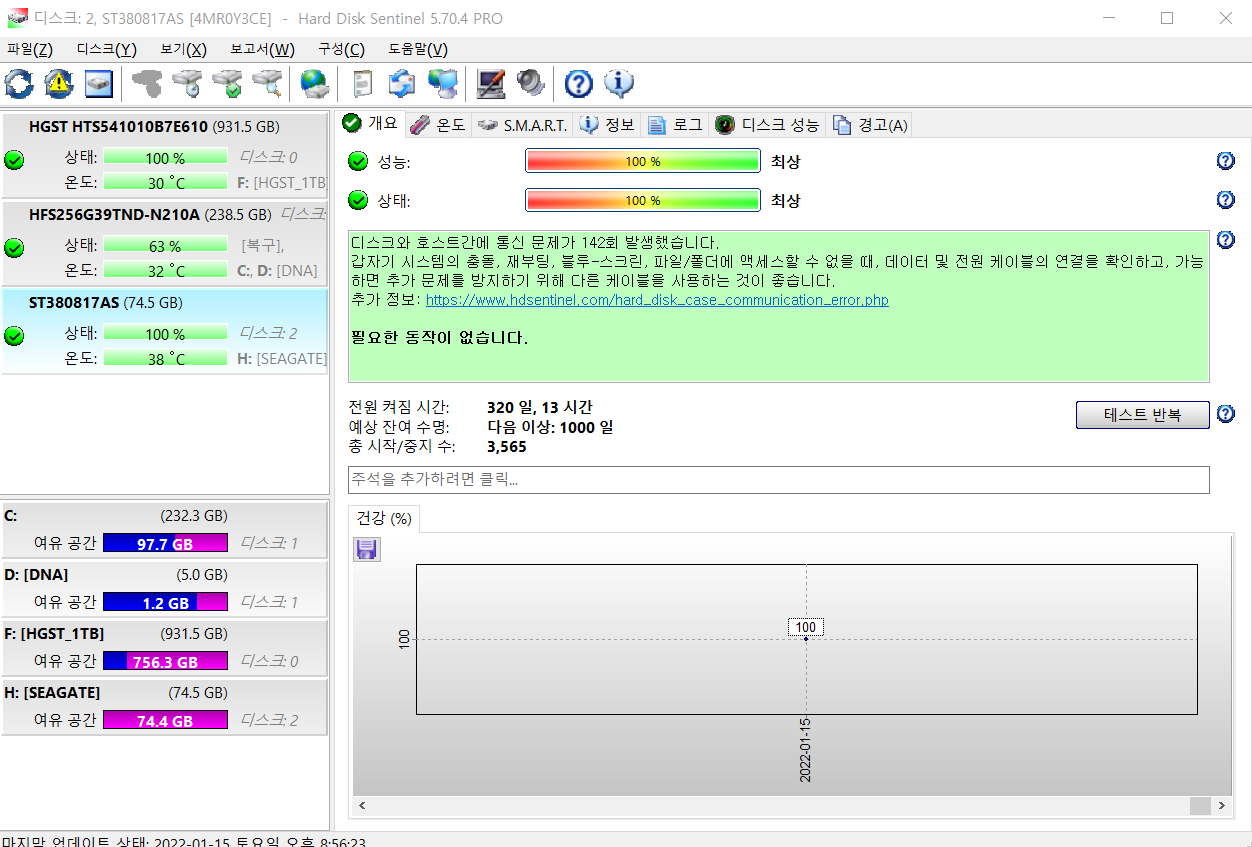Click the 63 % health bar of HFS256G39TND

[165, 246]
